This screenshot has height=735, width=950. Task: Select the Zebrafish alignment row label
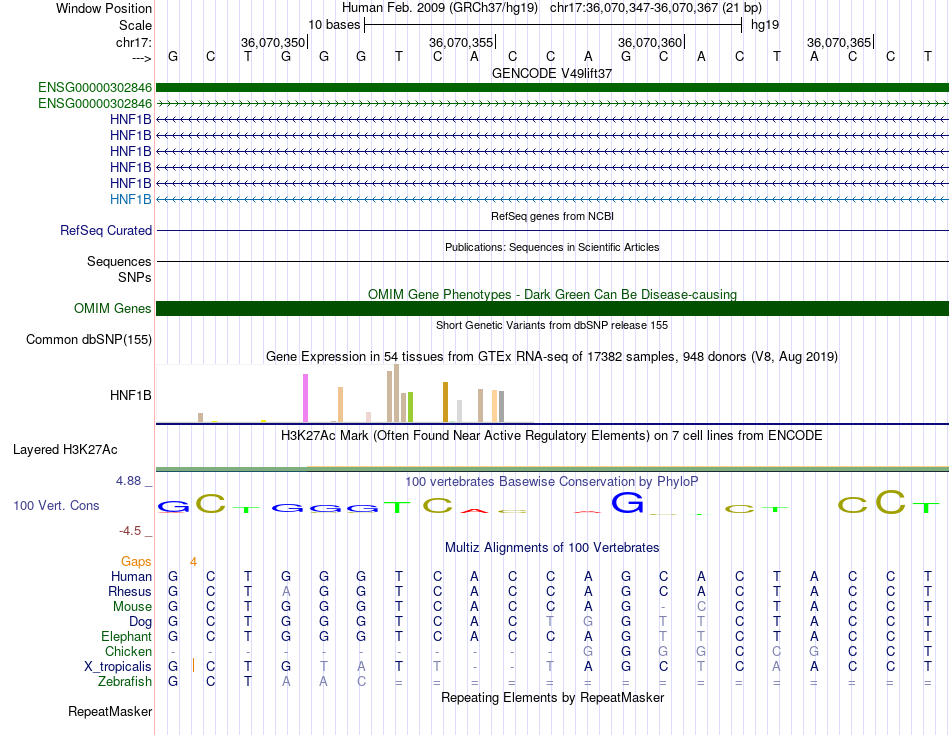click(x=125, y=682)
